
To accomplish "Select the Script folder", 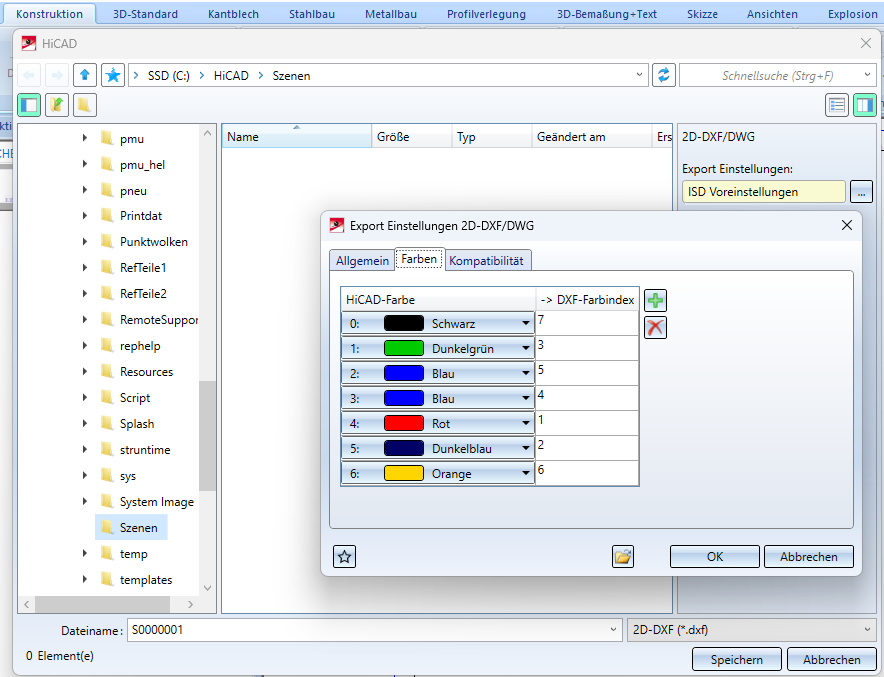I will point(135,398).
